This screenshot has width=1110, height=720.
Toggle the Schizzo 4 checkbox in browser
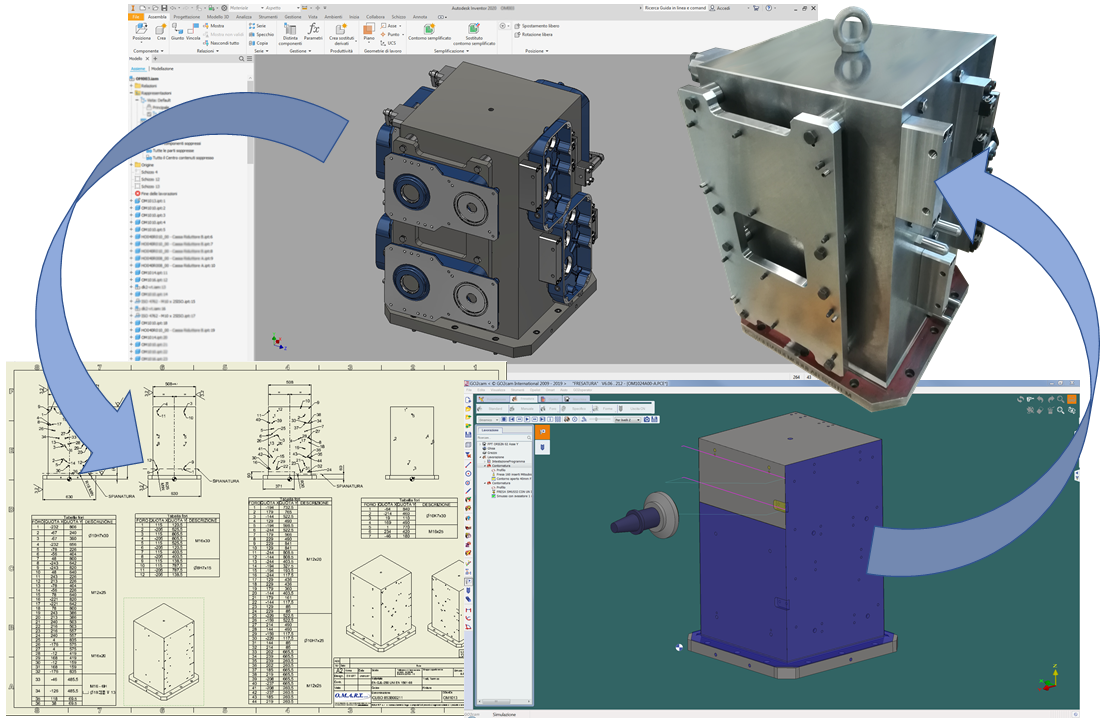click(x=136, y=172)
